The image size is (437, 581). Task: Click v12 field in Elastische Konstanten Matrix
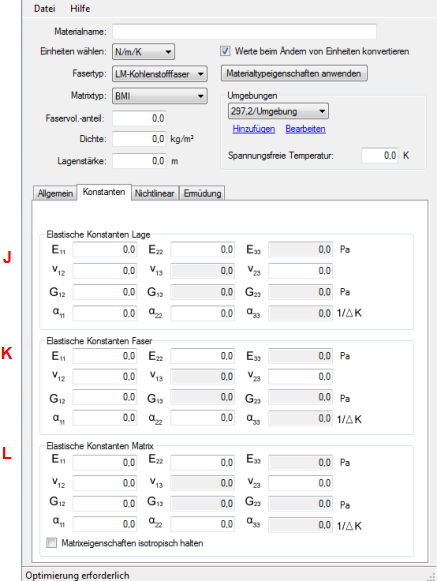click(x=105, y=483)
